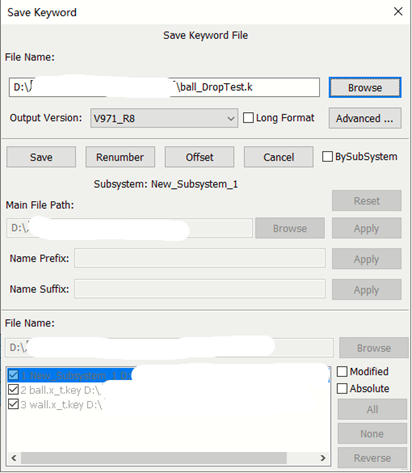This screenshot has height=473, width=412.
Task: Click the Name Prefix field
Action: (x=200, y=258)
